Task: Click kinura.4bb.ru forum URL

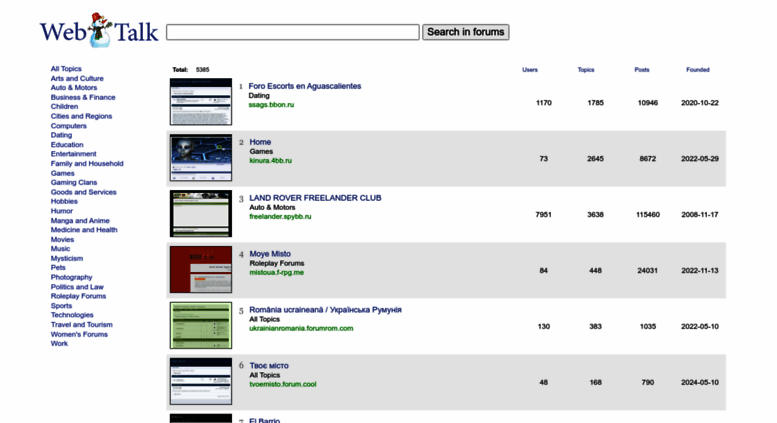Action: pyautogui.click(x=271, y=161)
